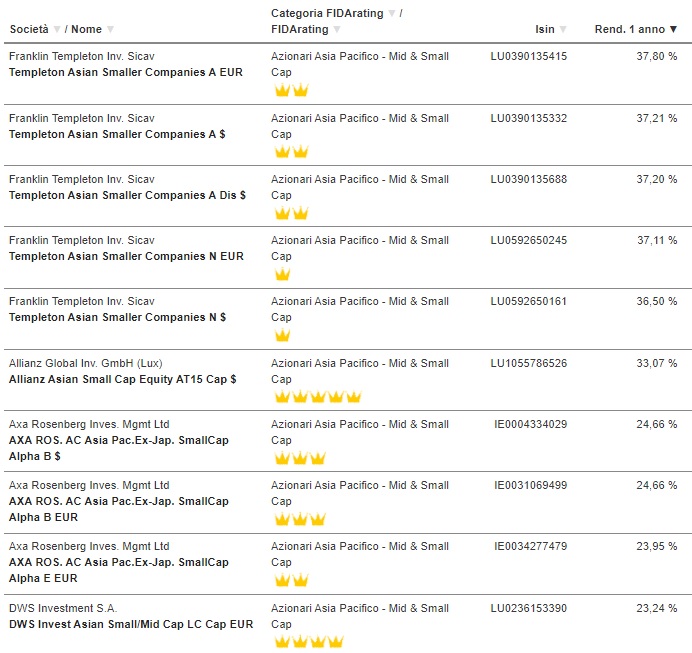
Task: Open Templeton Asian Smaller Companies A Dis $
Action: [127, 195]
